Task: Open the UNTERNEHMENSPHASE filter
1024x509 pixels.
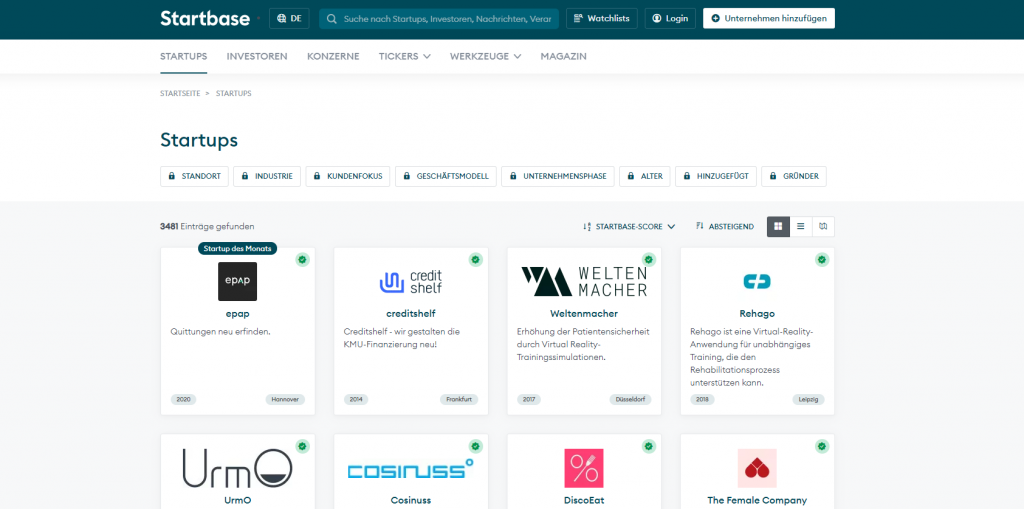Action: 558,176
